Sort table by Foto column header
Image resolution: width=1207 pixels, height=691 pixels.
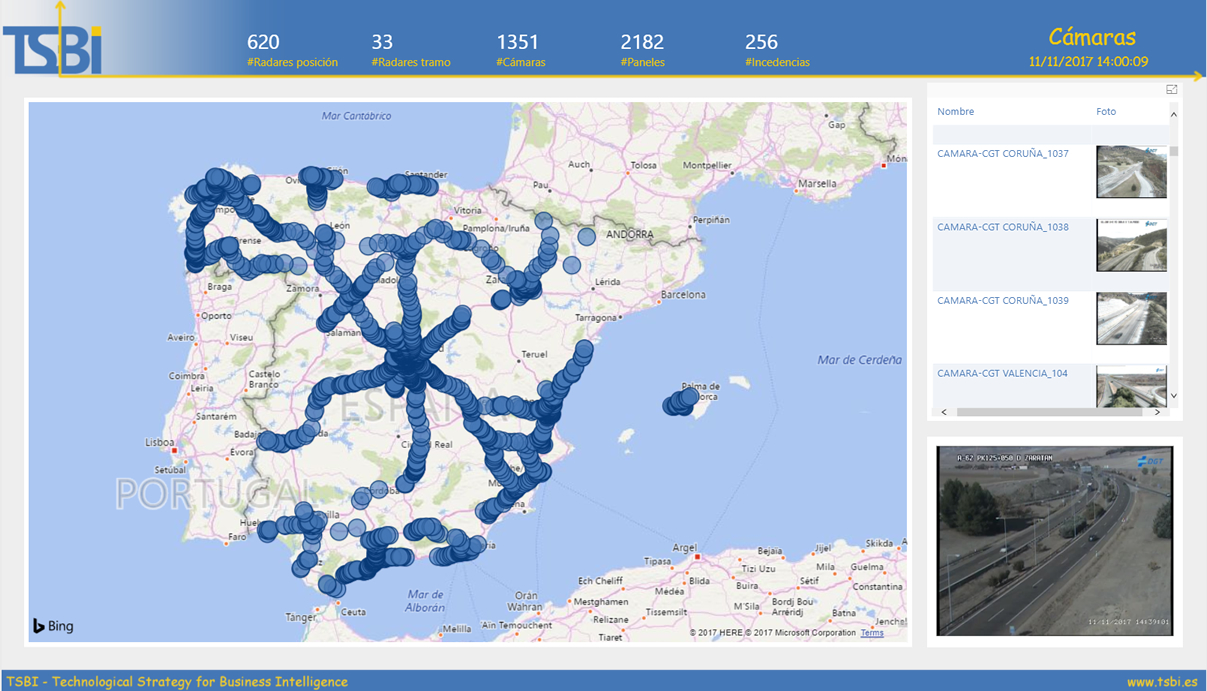click(1106, 111)
